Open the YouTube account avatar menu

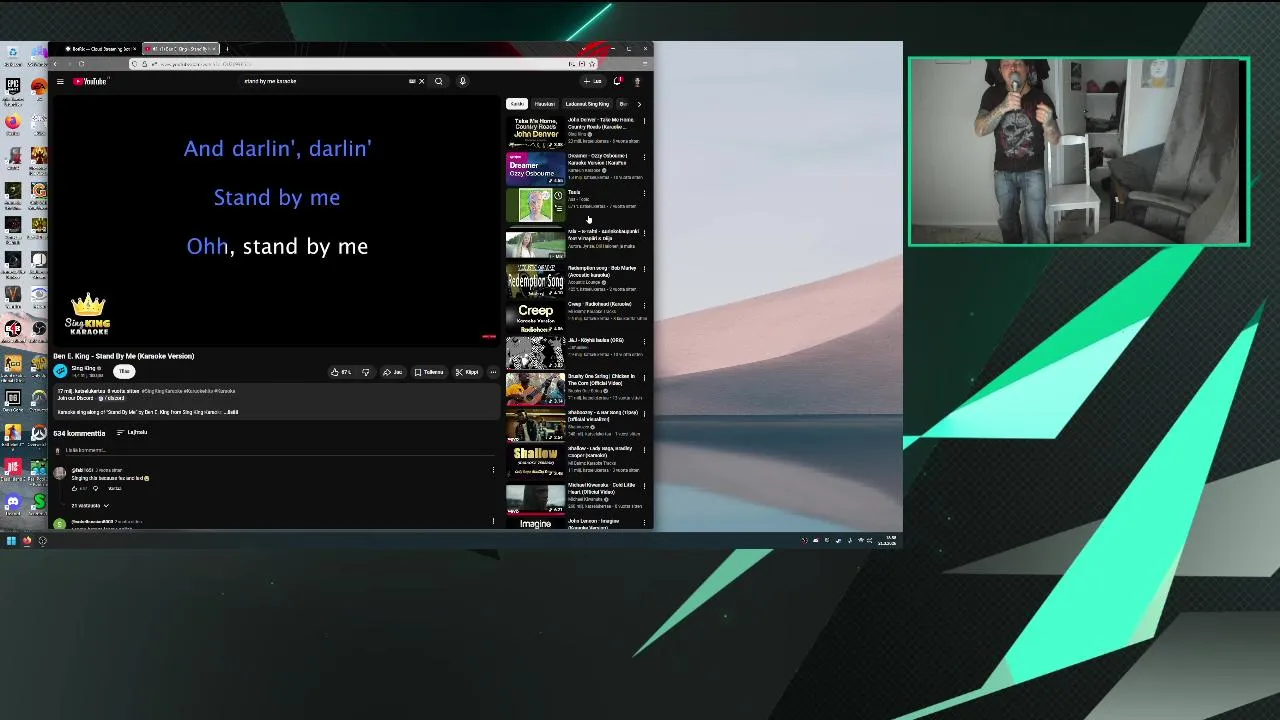pyautogui.click(x=637, y=81)
